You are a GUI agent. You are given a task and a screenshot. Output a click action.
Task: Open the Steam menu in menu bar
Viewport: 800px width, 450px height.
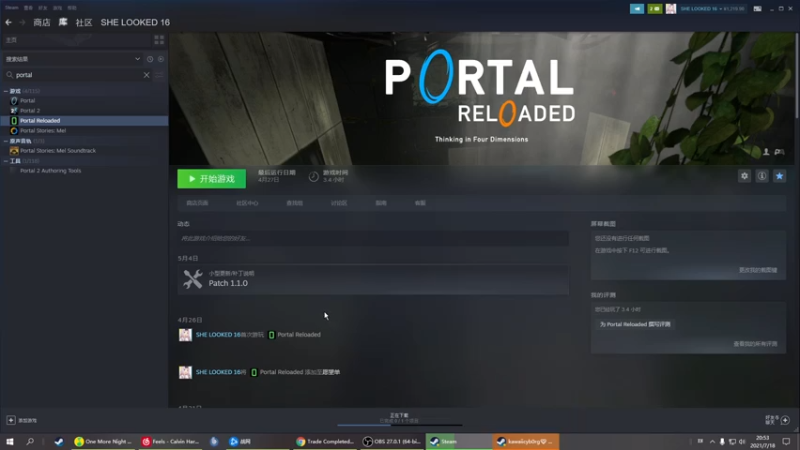12,8
